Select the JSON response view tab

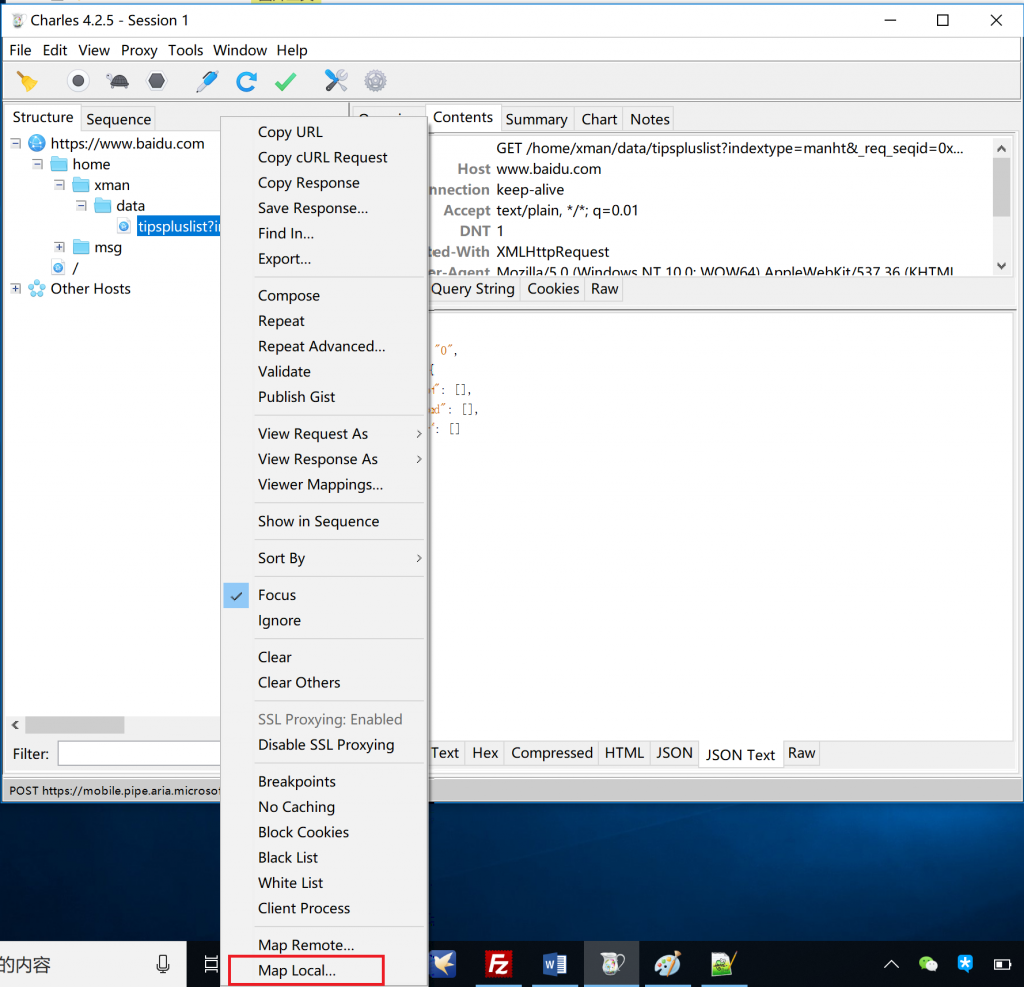(674, 753)
